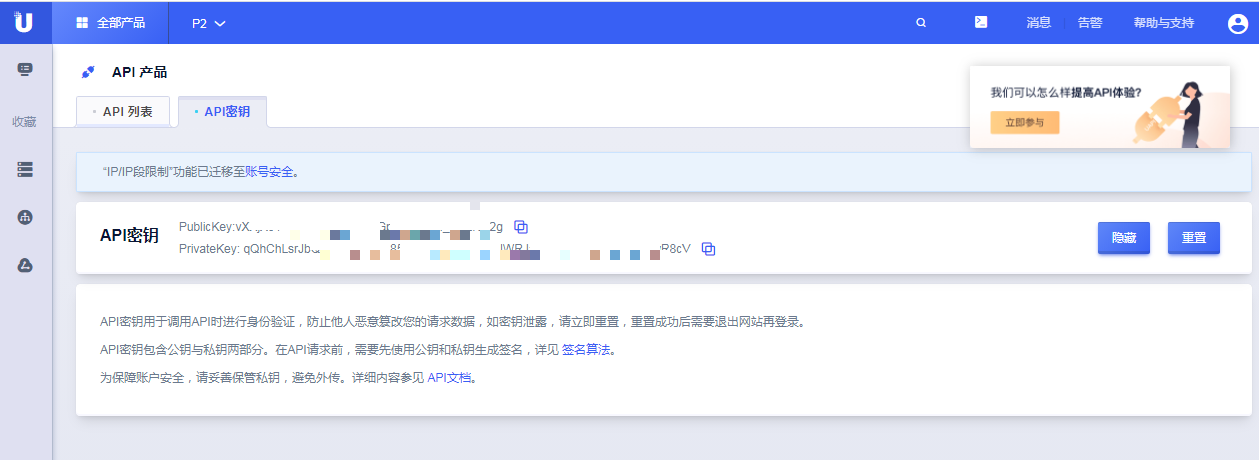
Task: Select the API密钥 tab
Action: (x=223, y=112)
